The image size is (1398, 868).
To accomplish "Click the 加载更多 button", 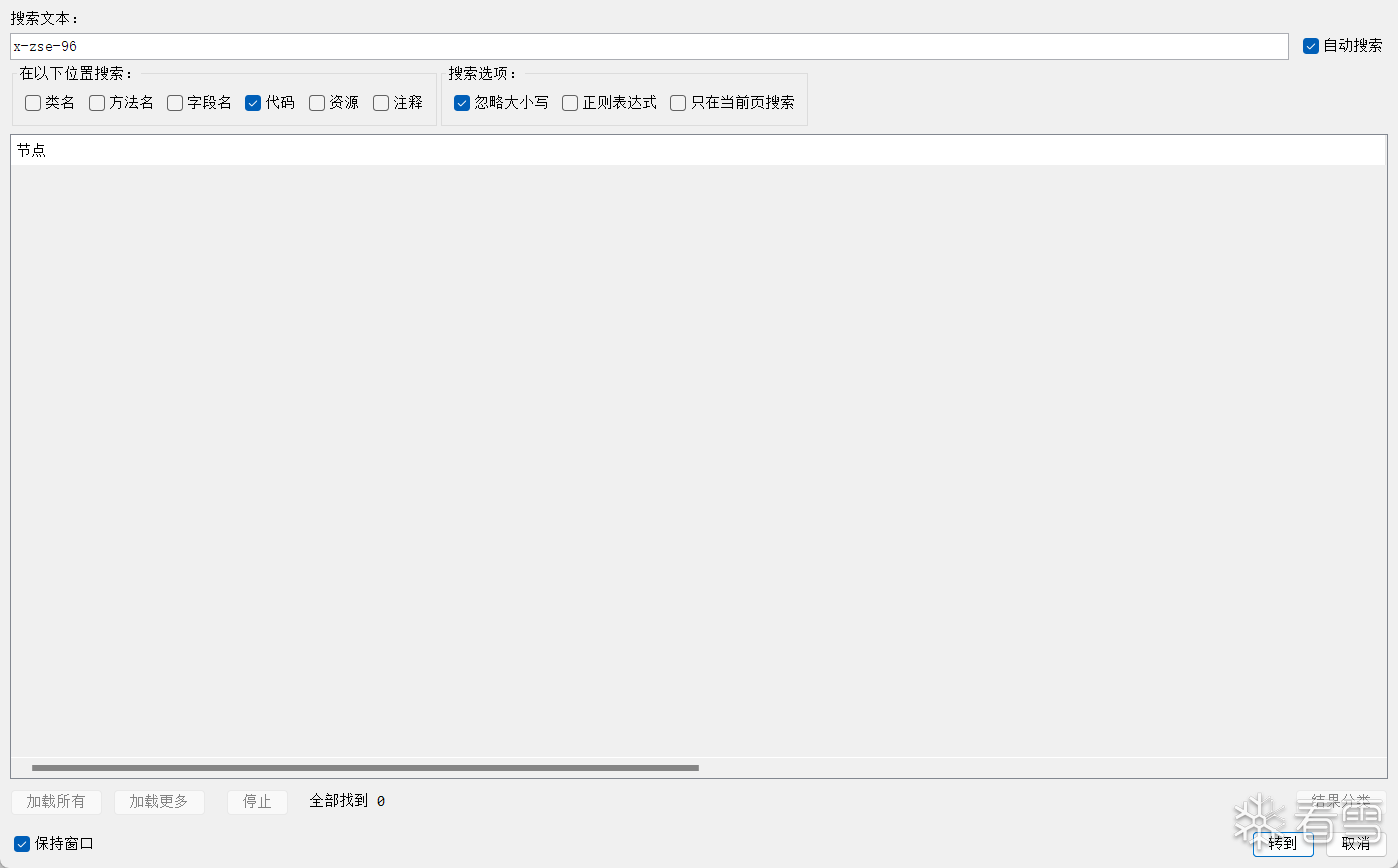I will pyautogui.click(x=159, y=802).
